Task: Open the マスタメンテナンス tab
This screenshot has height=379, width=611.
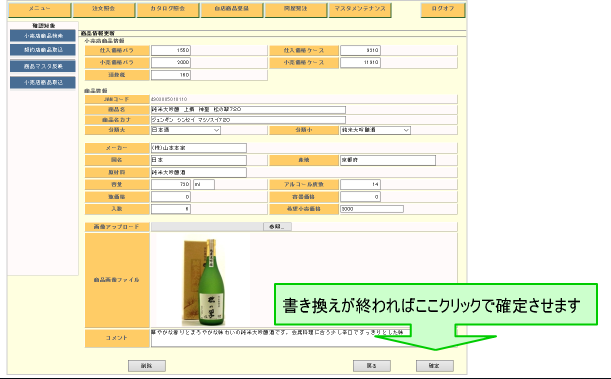Action: 360,10
